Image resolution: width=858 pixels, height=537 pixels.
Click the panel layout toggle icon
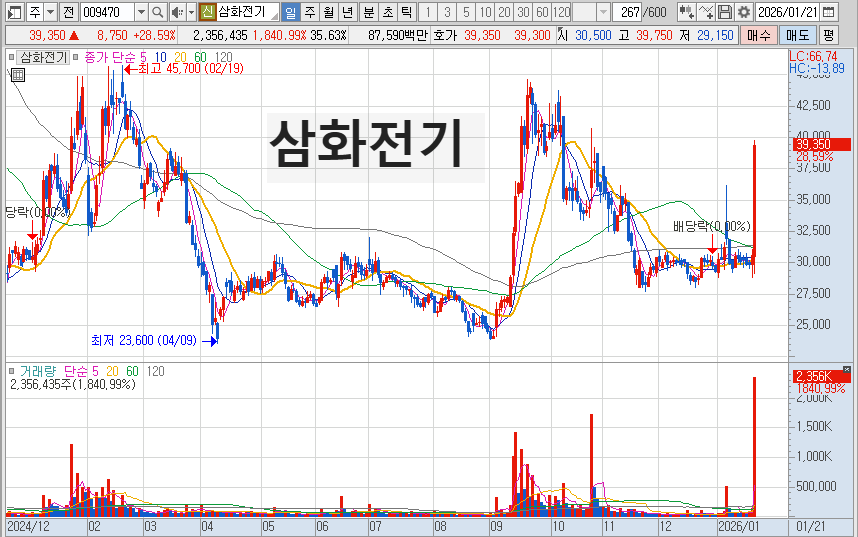[15, 11]
